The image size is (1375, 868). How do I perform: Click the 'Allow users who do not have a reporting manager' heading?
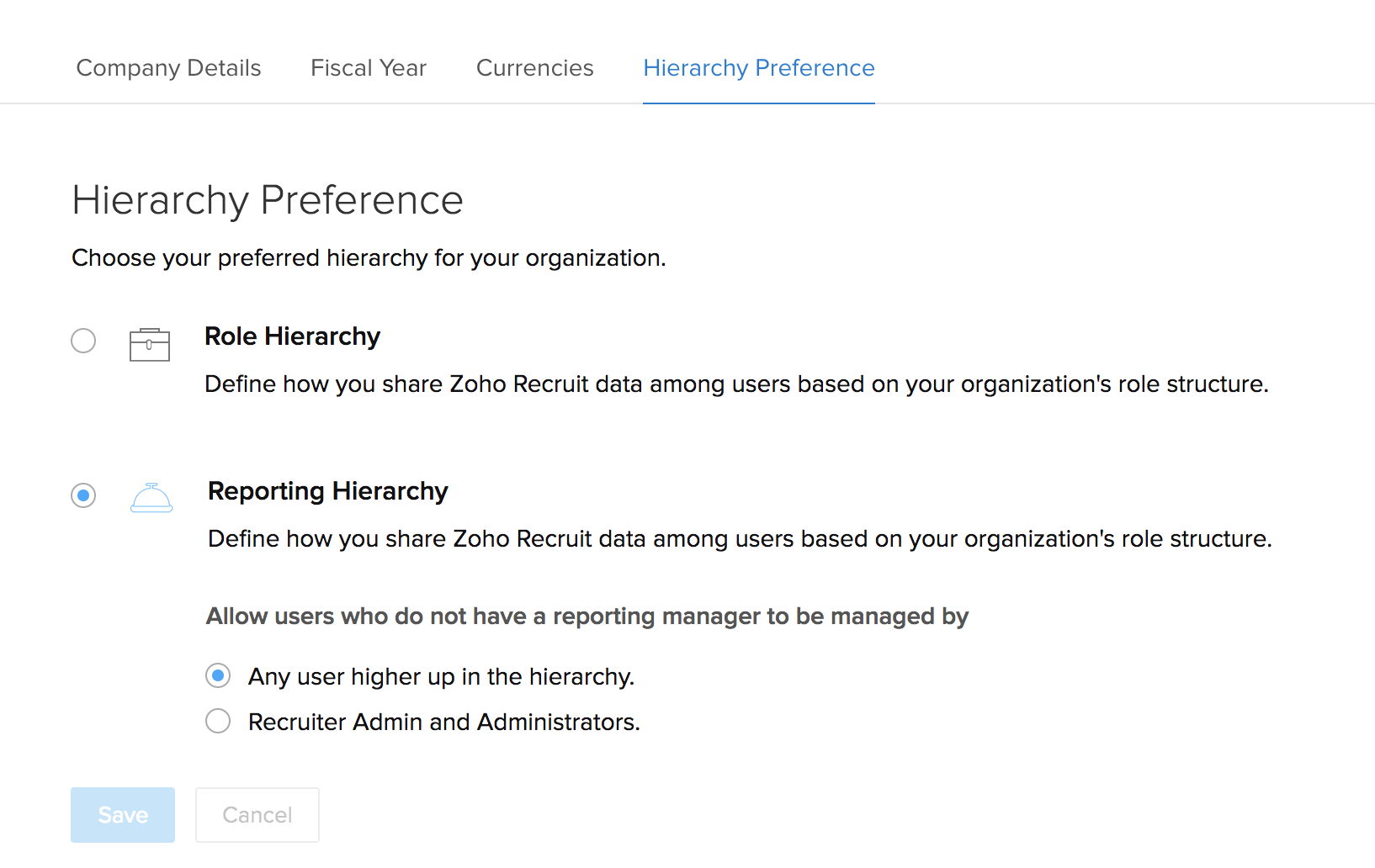(x=587, y=617)
